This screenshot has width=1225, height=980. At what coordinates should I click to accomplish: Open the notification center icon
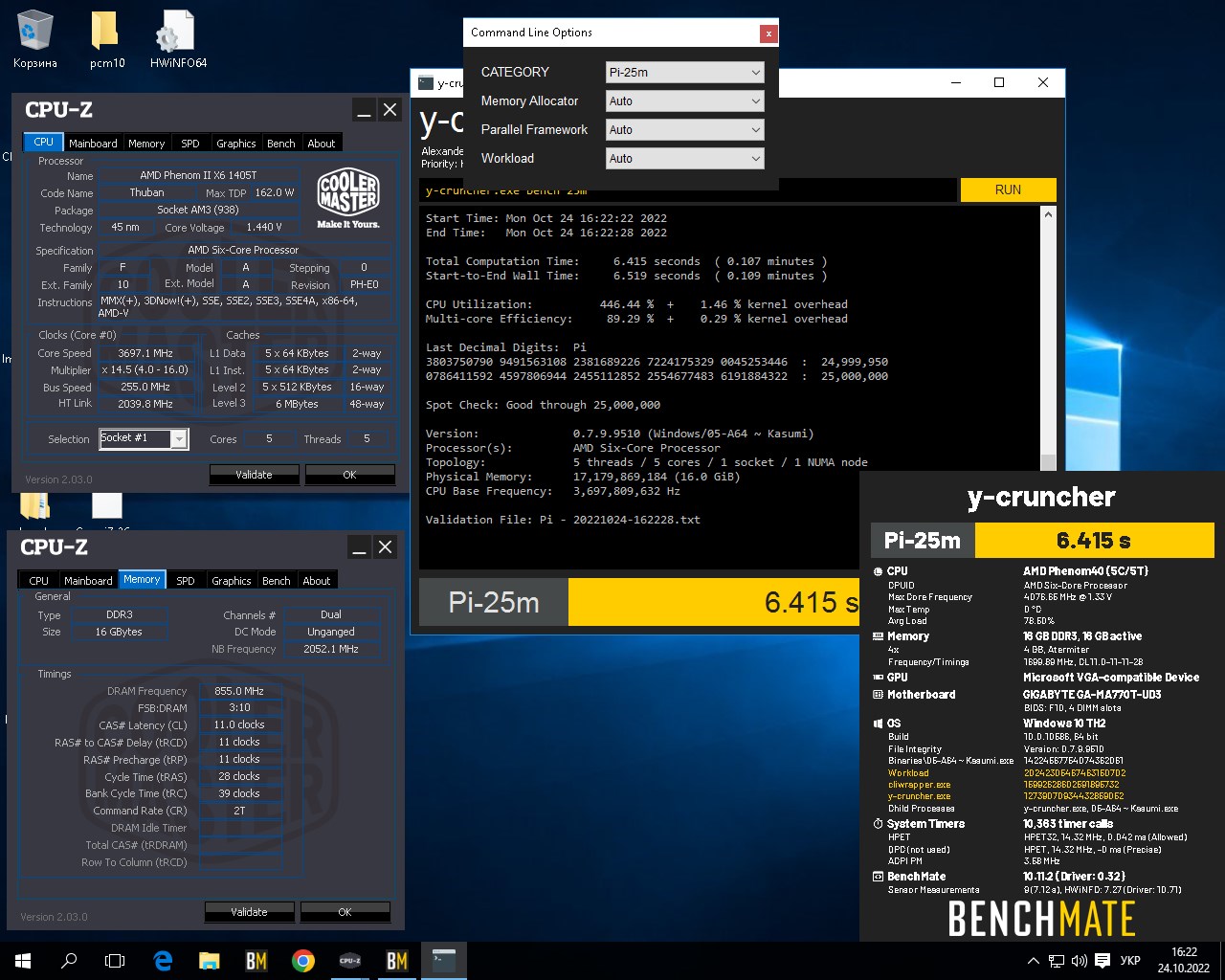click(x=1102, y=961)
